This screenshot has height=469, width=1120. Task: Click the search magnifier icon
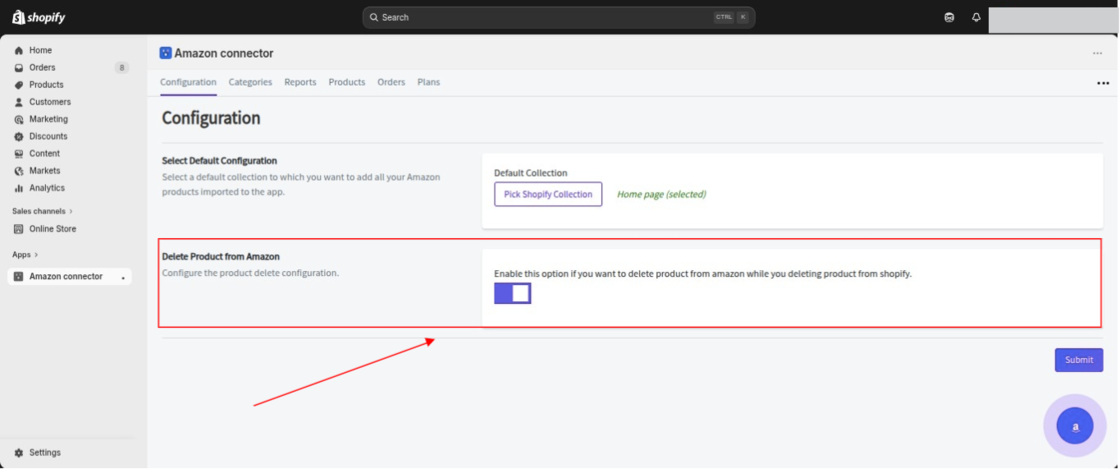[374, 17]
